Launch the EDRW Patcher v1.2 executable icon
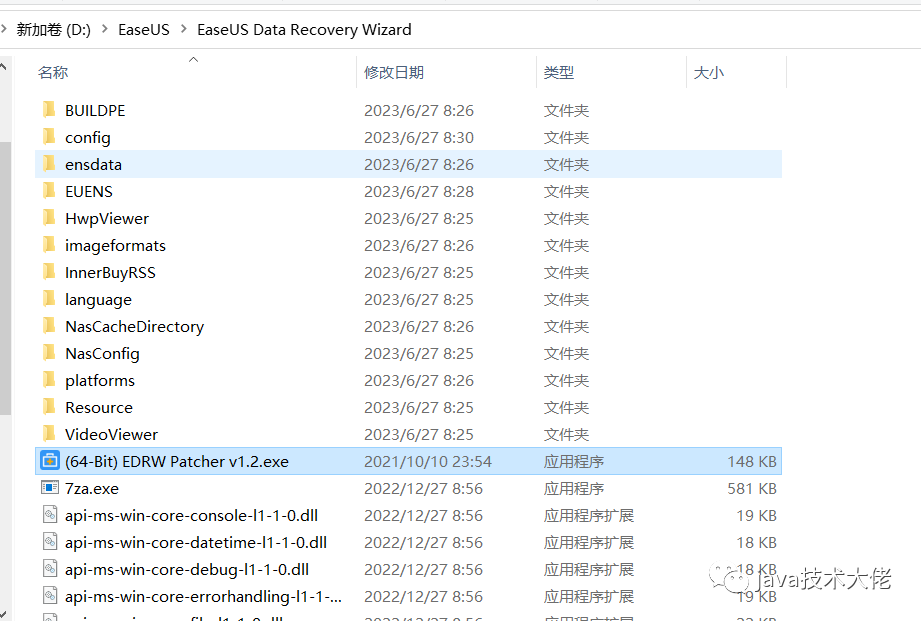Image resolution: width=921 pixels, height=621 pixels. (x=48, y=461)
